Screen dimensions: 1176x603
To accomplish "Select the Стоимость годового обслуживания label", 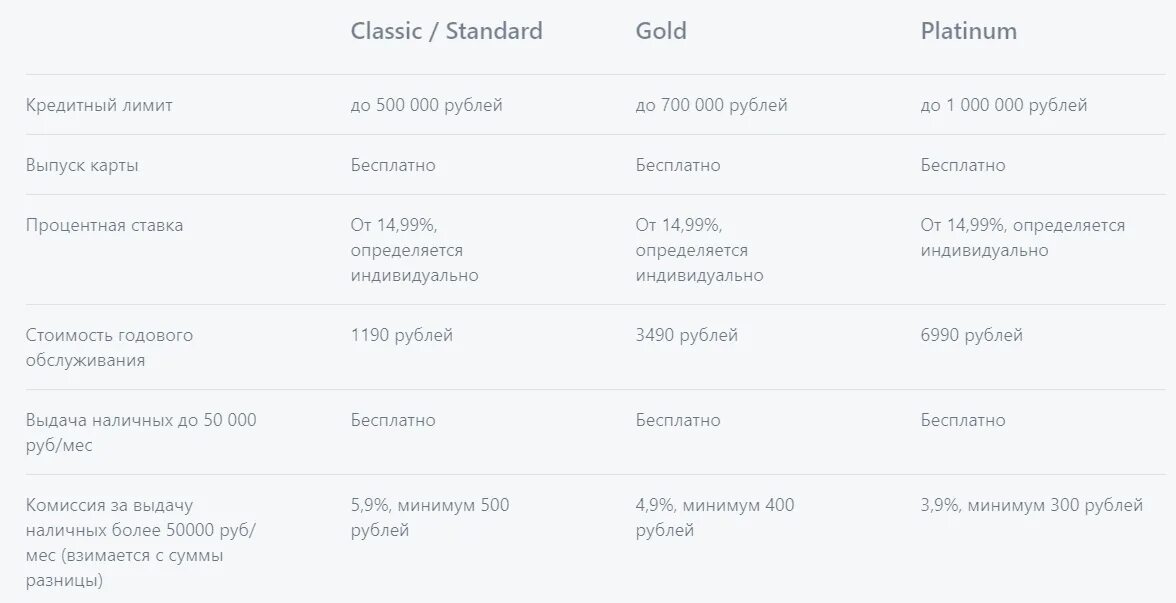I will tap(109, 347).
